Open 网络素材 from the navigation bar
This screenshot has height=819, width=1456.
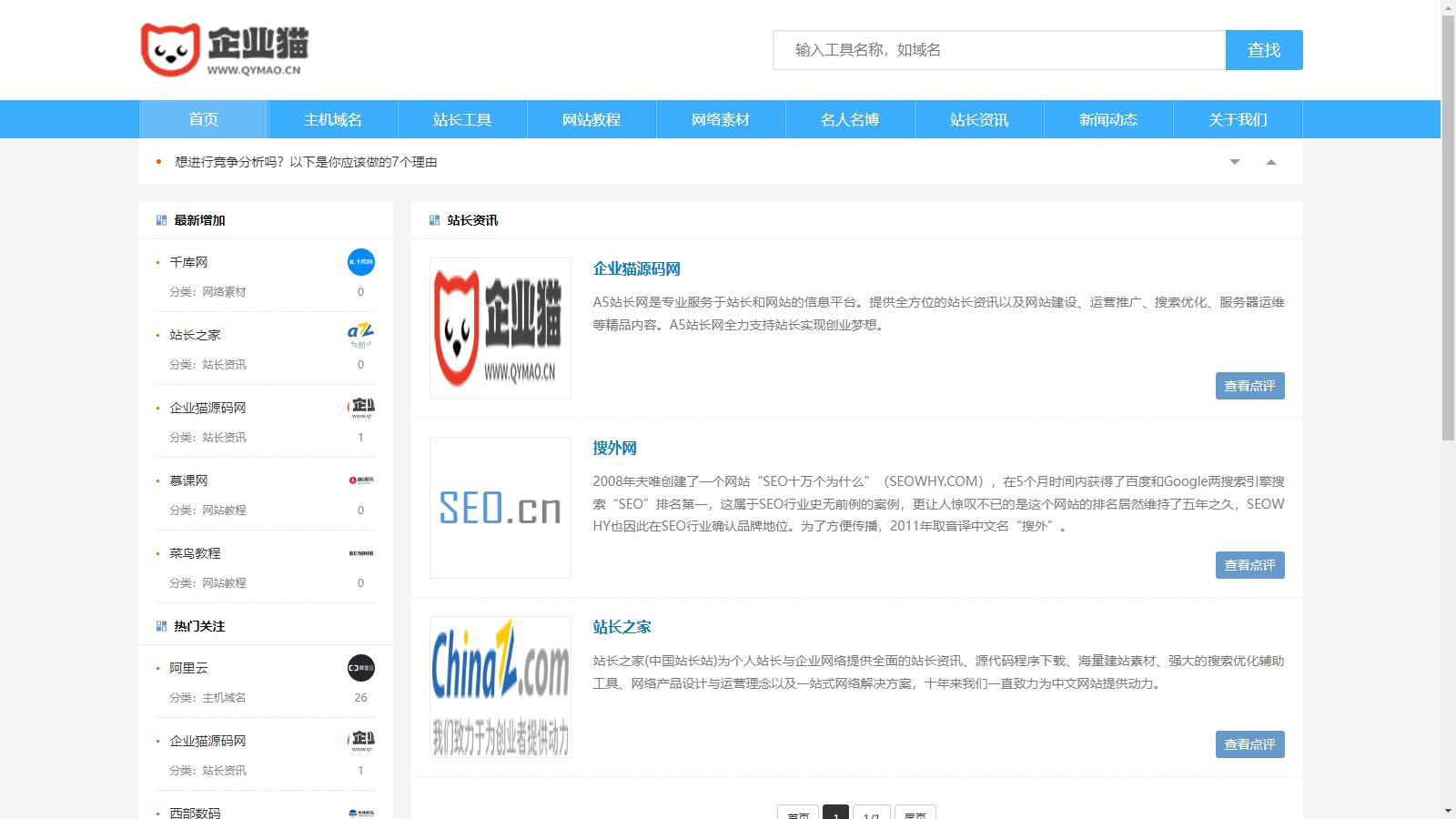click(721, 119)
